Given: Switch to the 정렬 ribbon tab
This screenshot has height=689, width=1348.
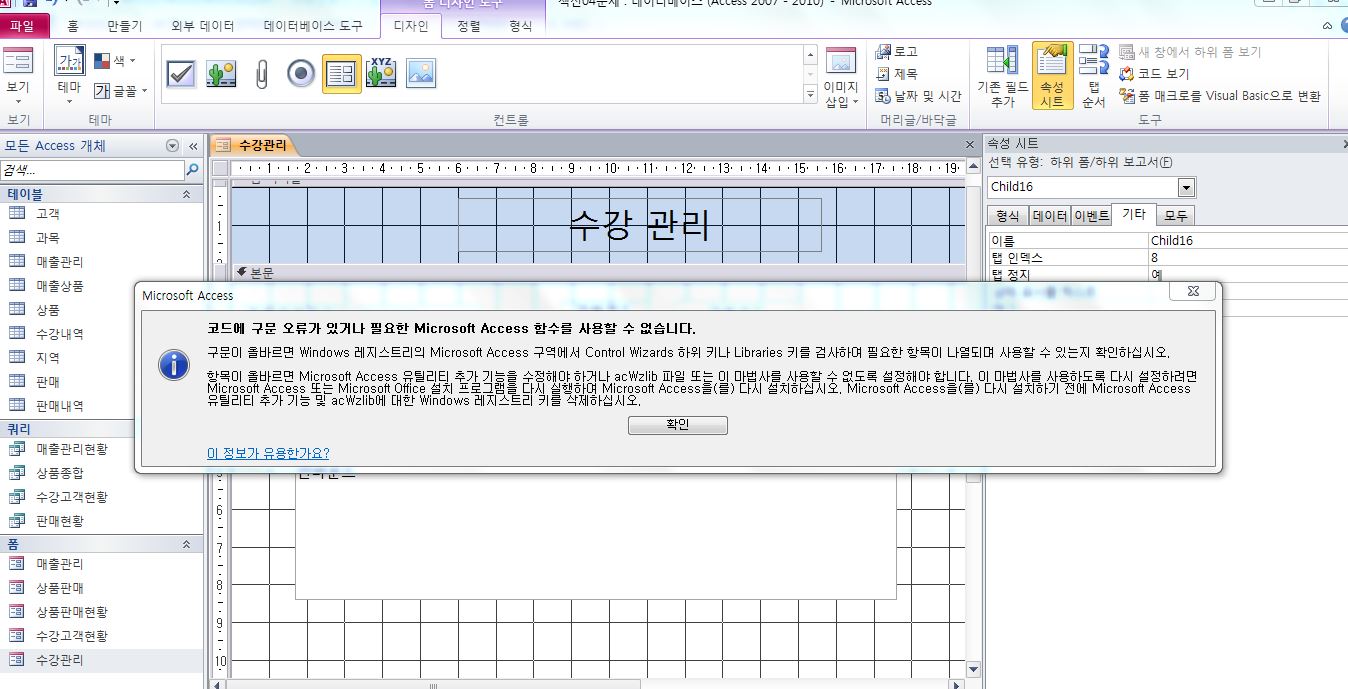Looking at the screenshot, I should (469, 26).
